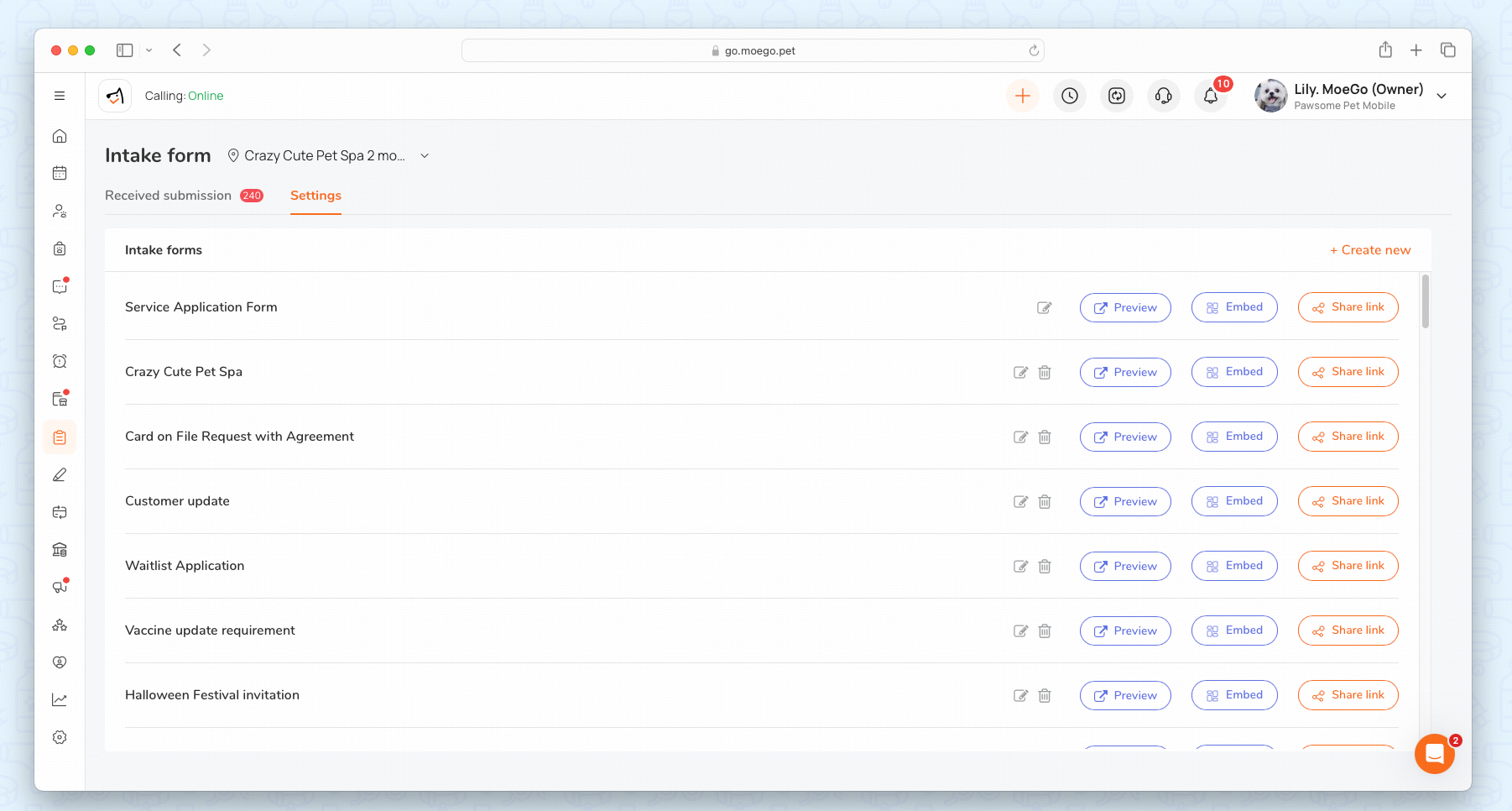
Task: Delete the Halloween Festival invitation form
Action: point(1045,695)
